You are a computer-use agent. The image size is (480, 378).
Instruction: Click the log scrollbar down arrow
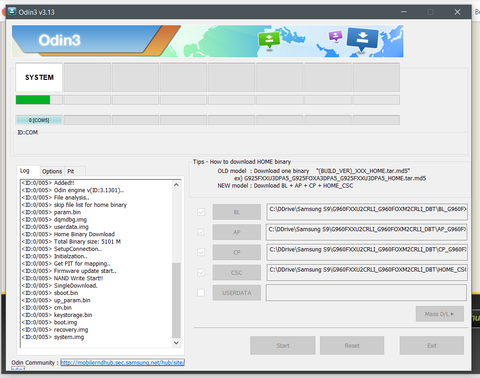pyautogui.click(x=176, y=343)
